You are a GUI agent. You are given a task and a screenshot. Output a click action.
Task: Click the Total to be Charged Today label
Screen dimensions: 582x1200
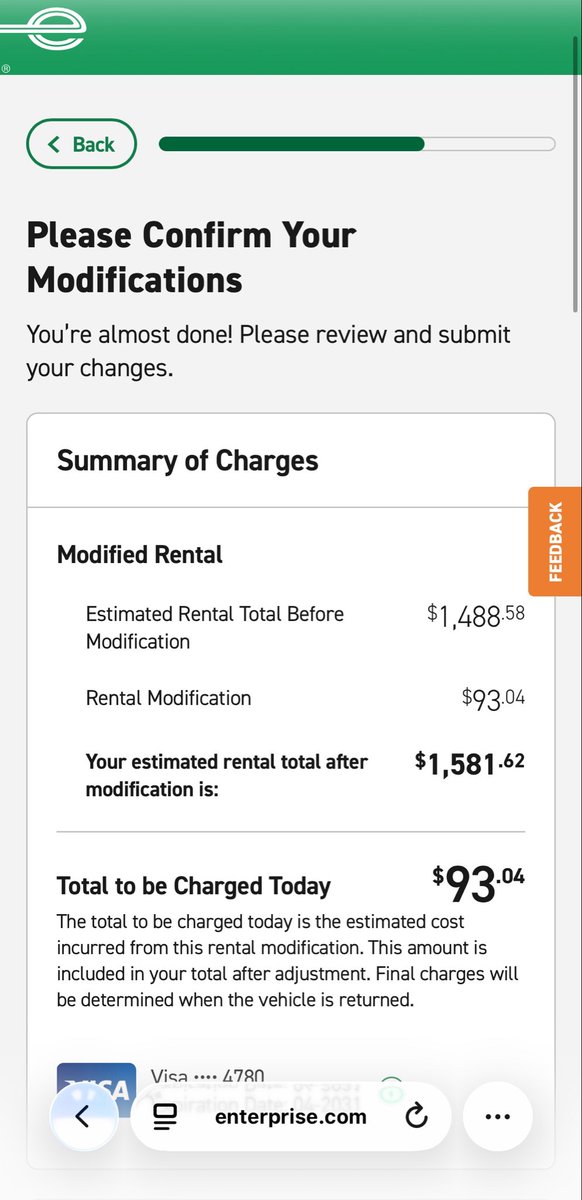194,886
